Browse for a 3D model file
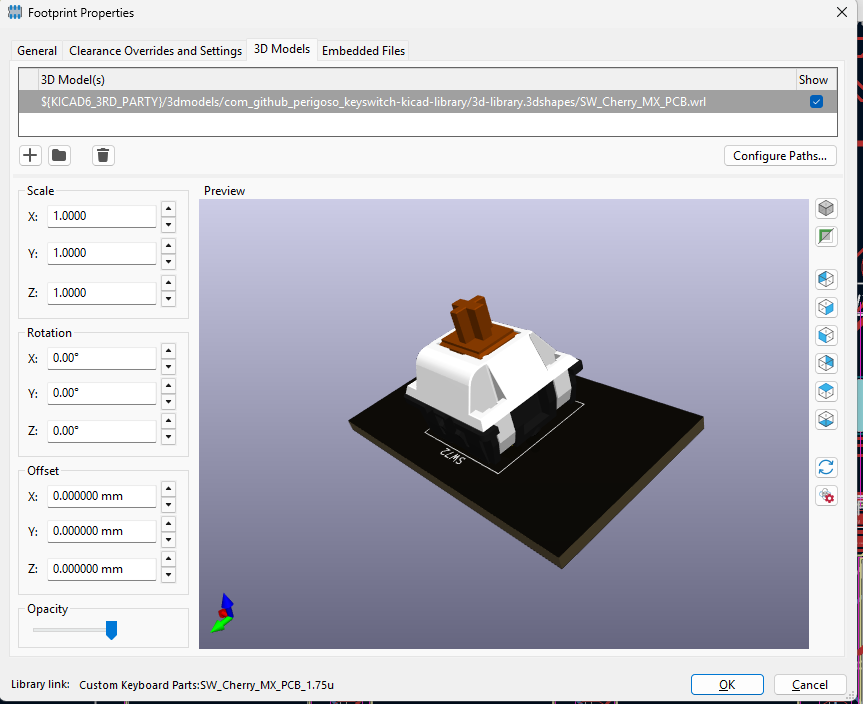863x704 pixels. coord(59,155)
